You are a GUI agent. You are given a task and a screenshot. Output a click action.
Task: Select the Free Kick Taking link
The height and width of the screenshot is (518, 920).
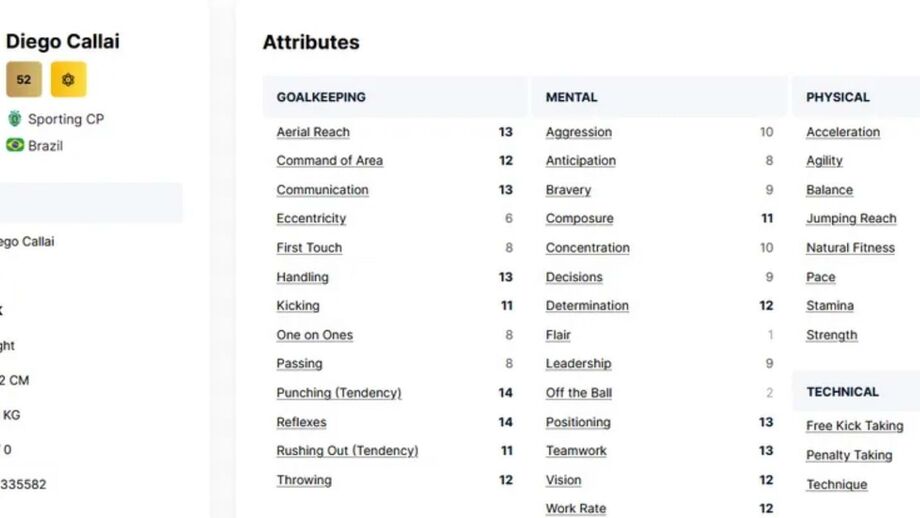click(854, 426)
